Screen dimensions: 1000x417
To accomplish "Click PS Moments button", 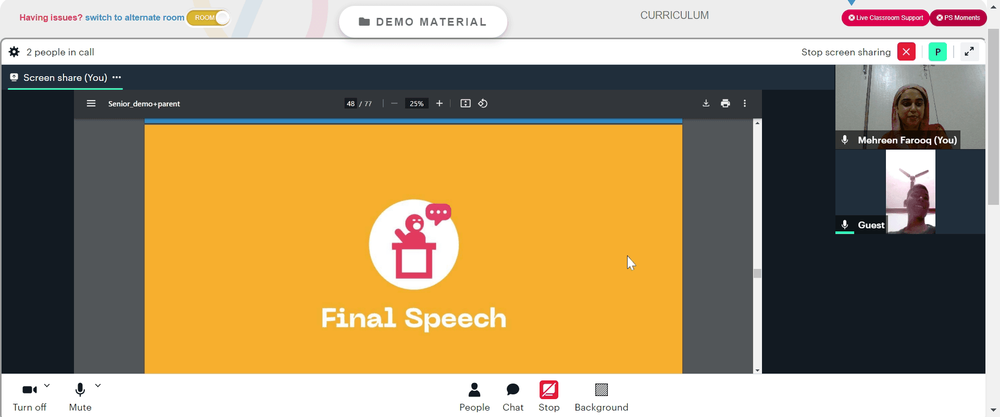I will tap(958, 18).
